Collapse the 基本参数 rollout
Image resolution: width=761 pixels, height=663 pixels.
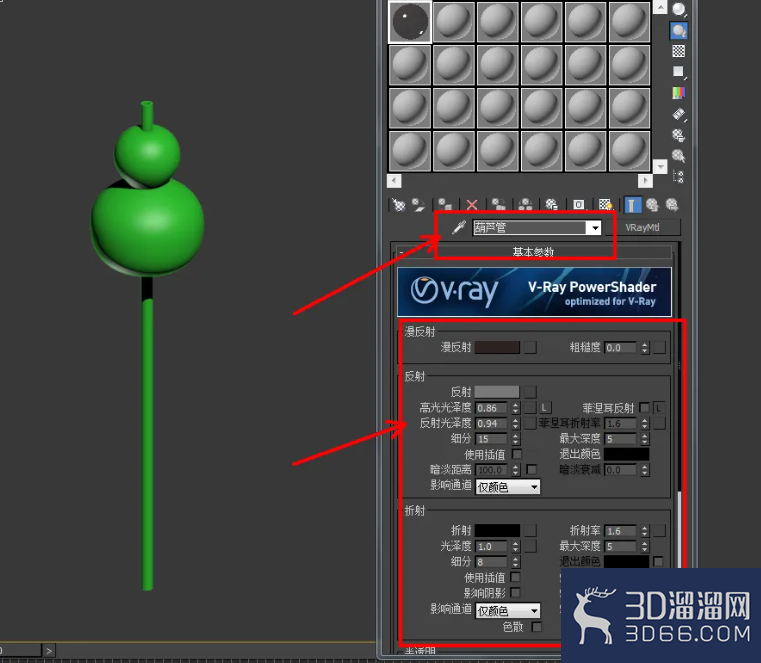pos(533,252)
